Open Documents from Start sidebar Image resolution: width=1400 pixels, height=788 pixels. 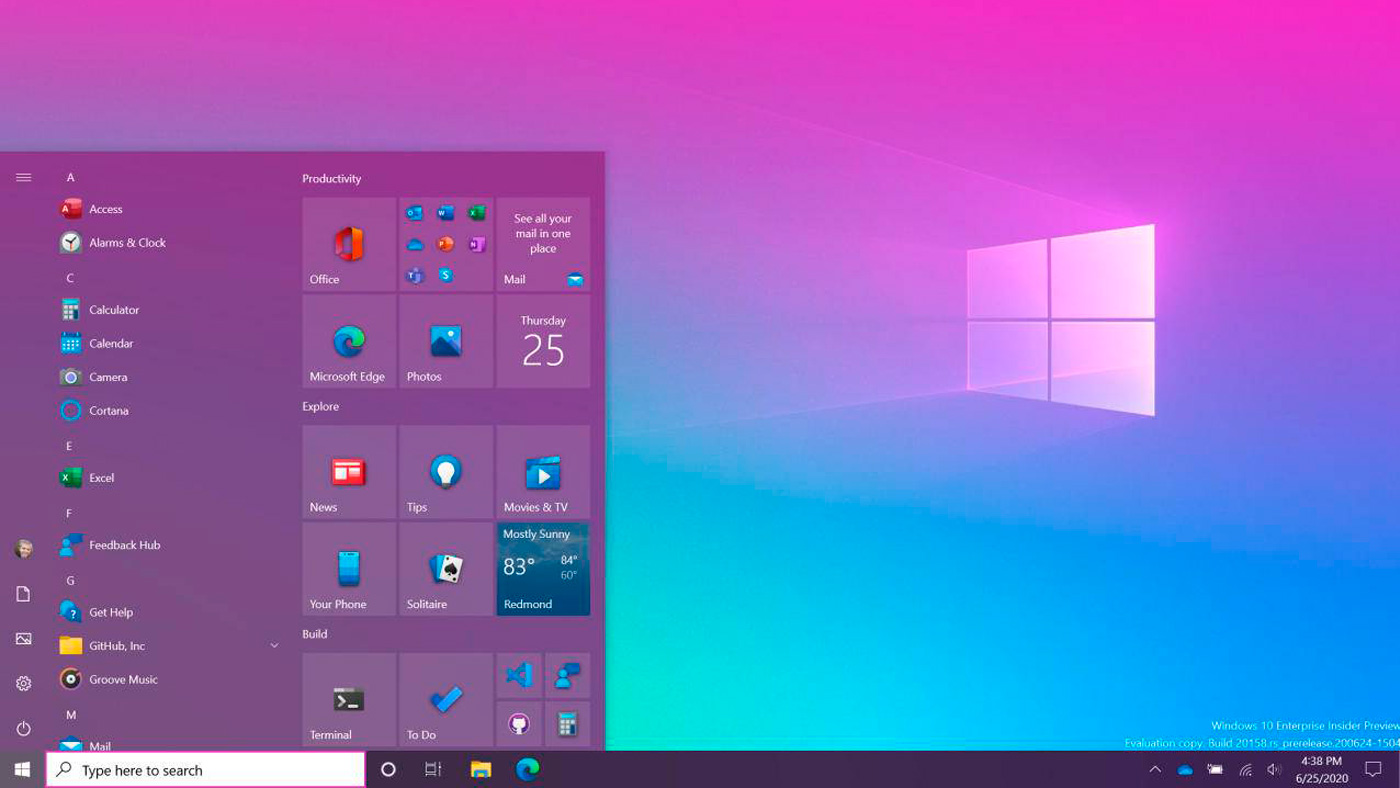tap(24, 594)
